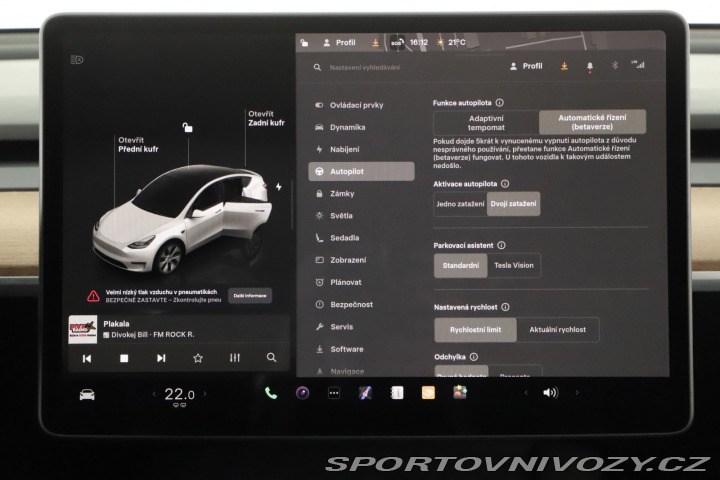This screenshot has width=720, height=480.
Task: Show info for Funkce autopilota
Action: [500, 103]
